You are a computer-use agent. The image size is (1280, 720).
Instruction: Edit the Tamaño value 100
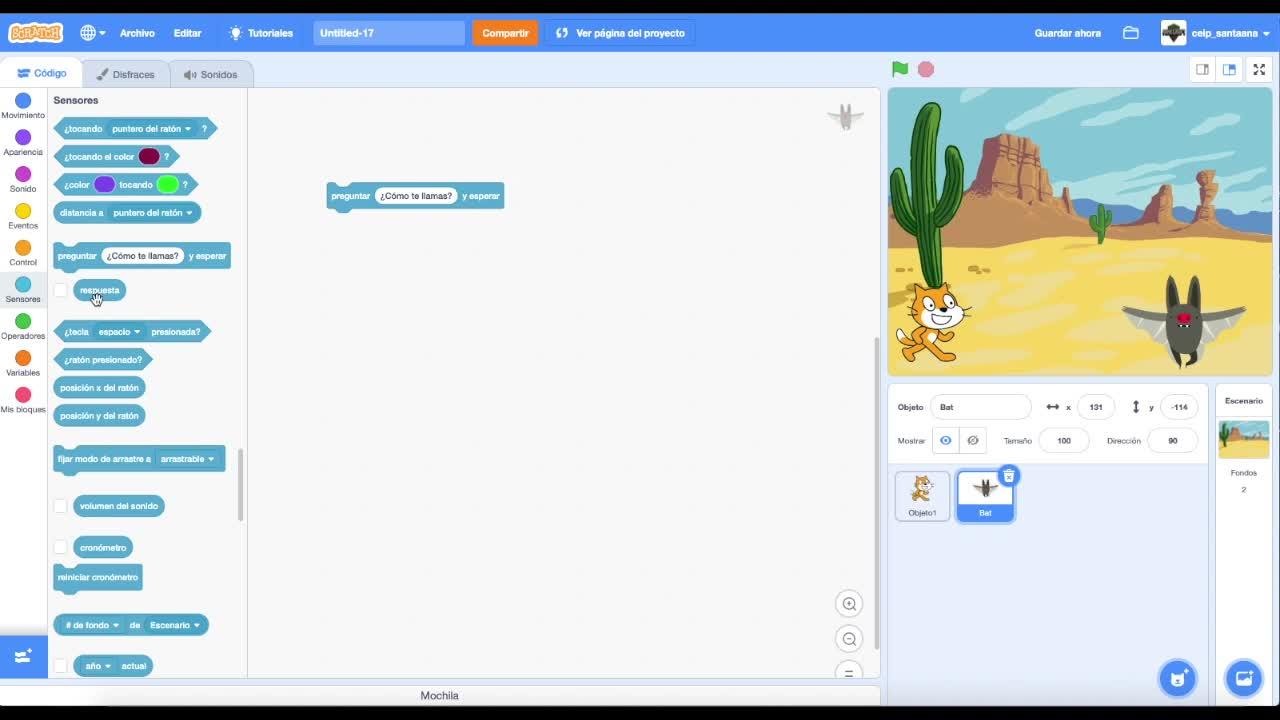1064,441
